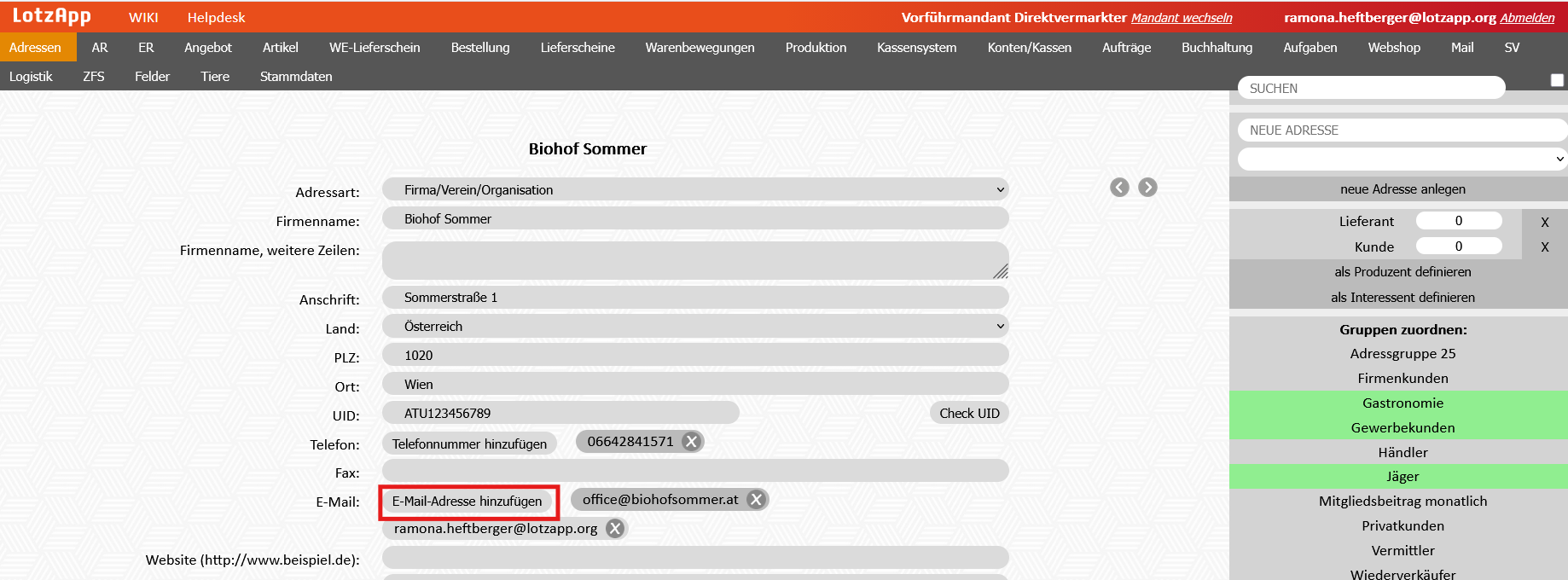Toggle checkbox next to search field
1568x580 pixels.
[x=1557, y=80]
